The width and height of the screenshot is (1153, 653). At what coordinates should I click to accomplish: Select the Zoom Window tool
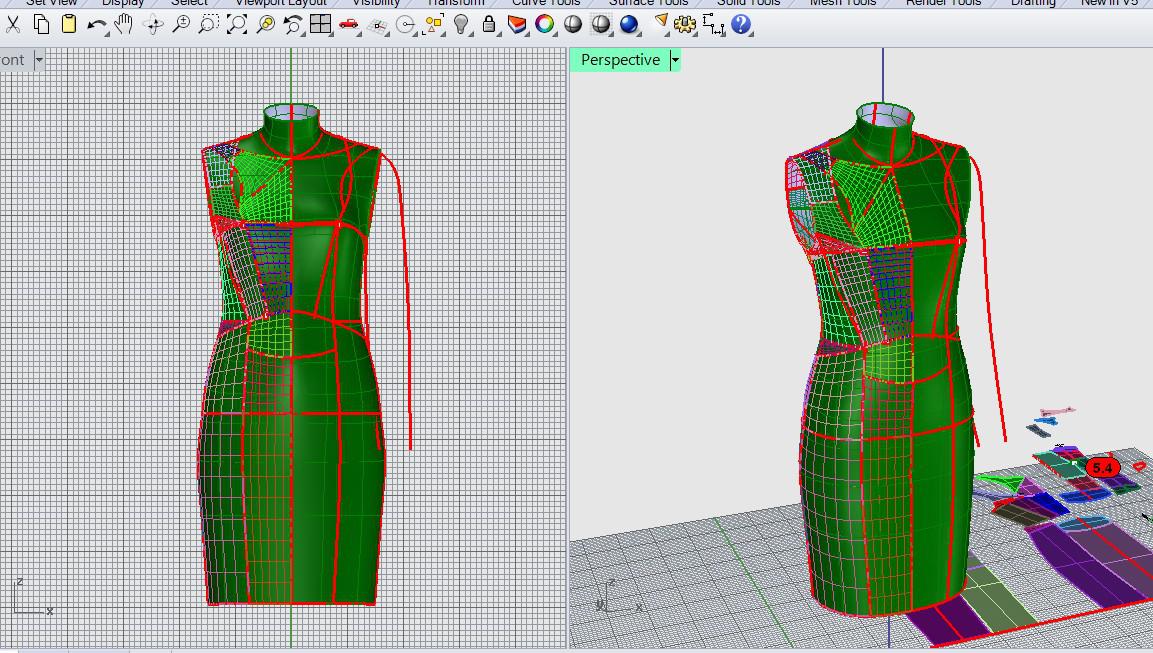coord(209,24)
